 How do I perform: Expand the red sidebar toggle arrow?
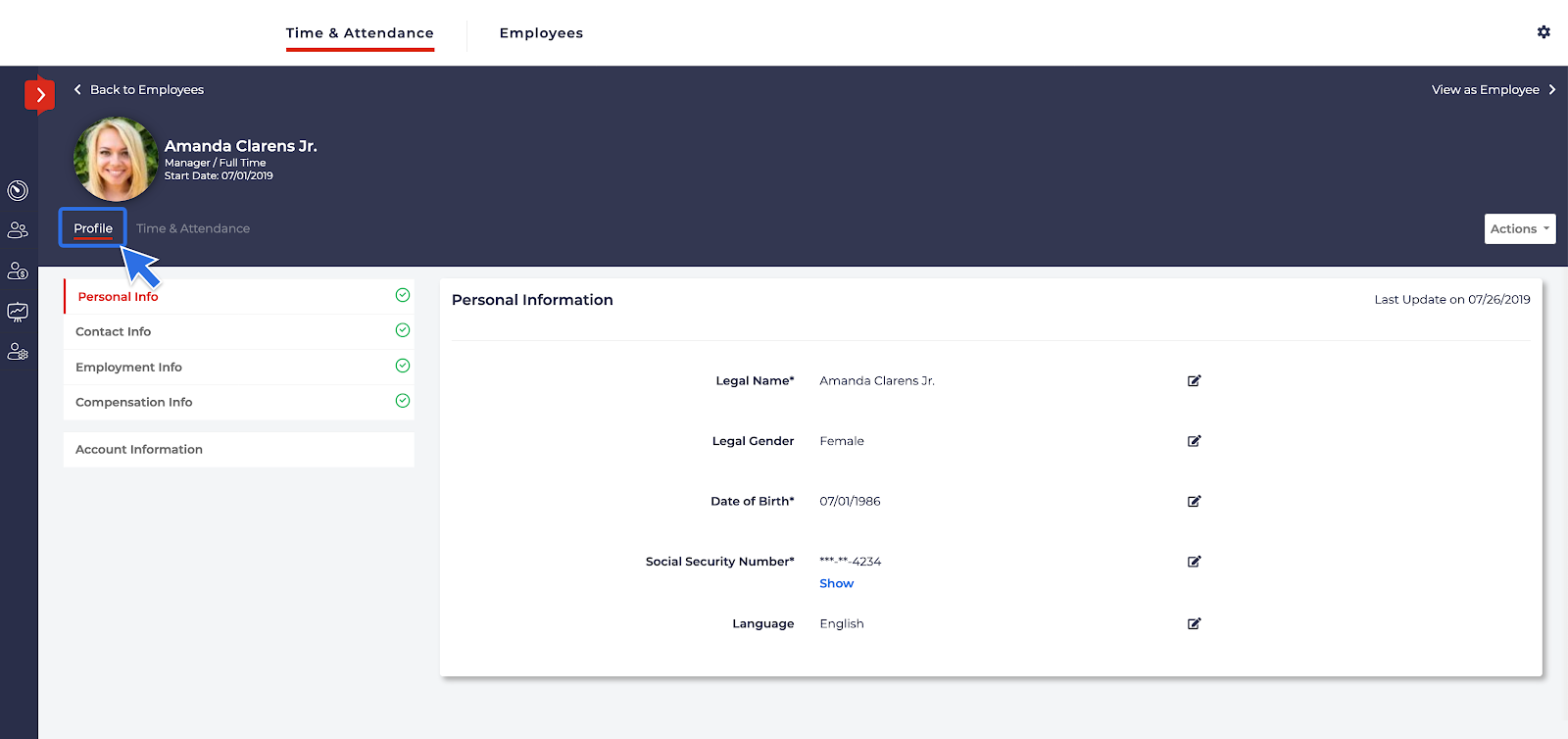click(x=39, y=95)
